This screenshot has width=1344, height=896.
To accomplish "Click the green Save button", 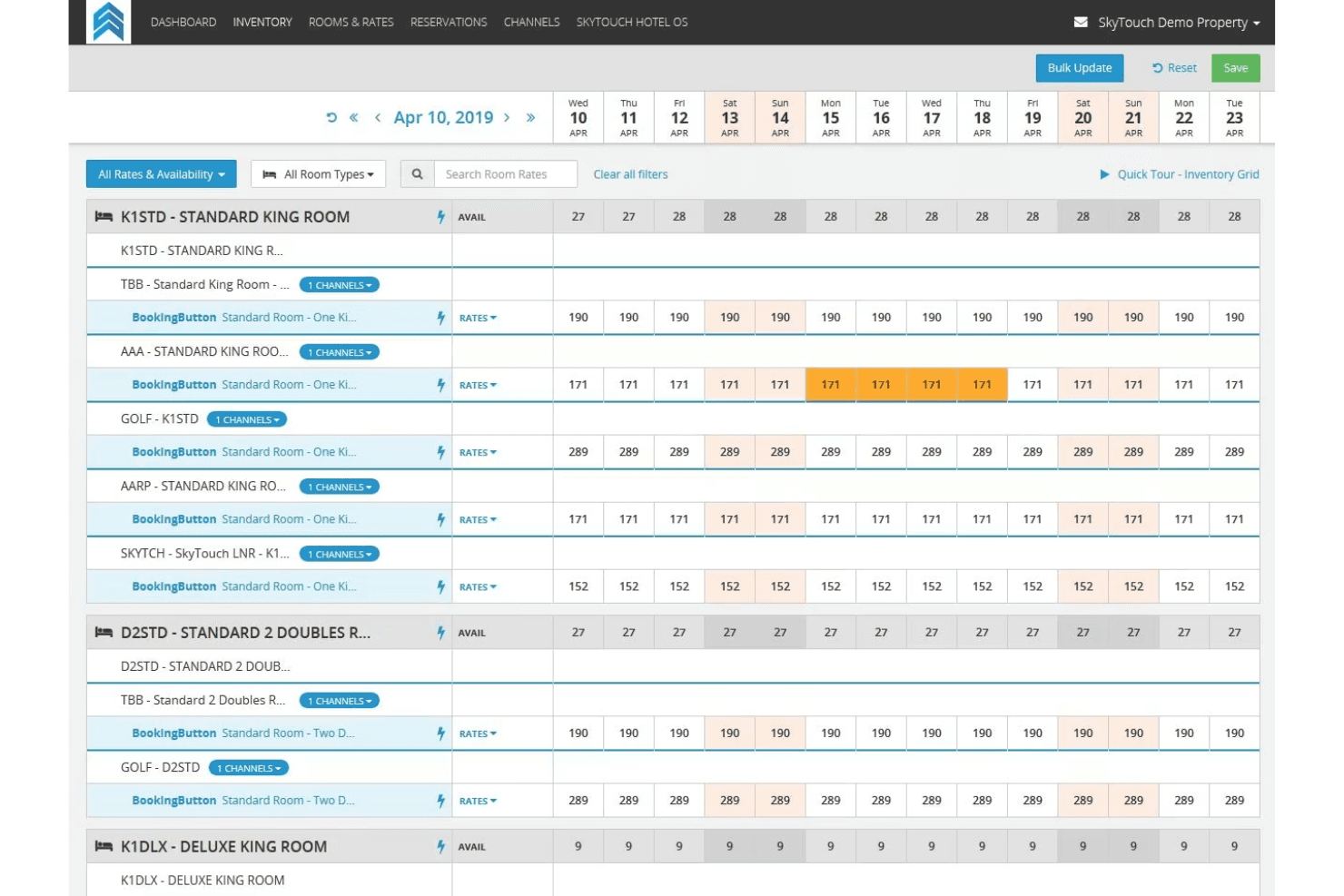I will click(x=1236, y=68).
